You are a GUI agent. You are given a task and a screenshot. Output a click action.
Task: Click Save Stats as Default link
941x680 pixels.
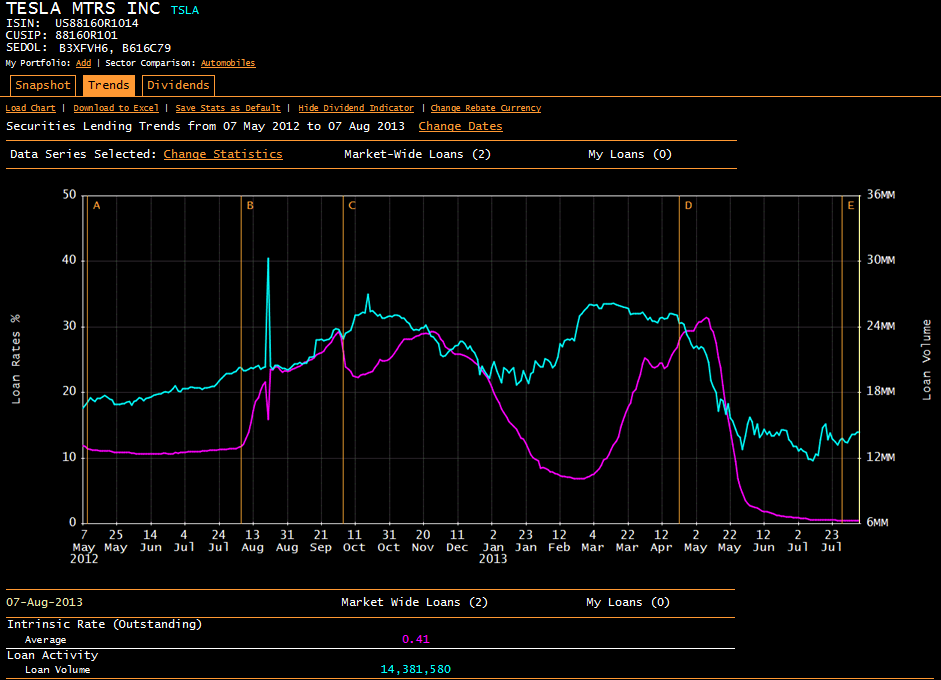tap(228, 108)
